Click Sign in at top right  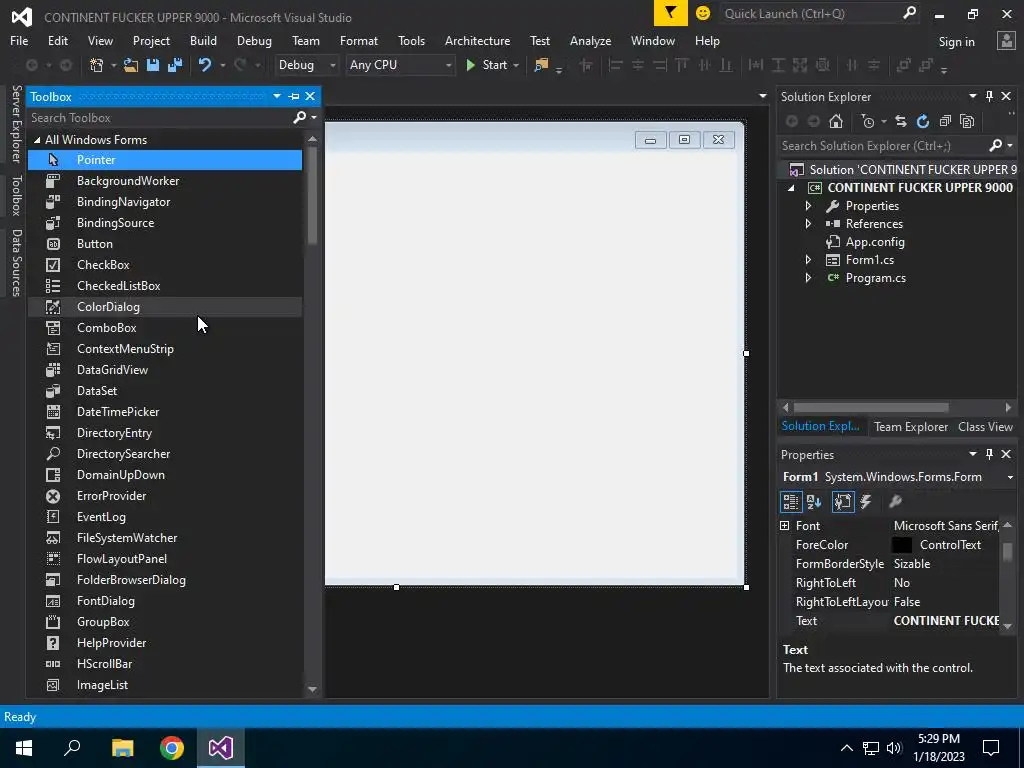[x=956, y=42]
